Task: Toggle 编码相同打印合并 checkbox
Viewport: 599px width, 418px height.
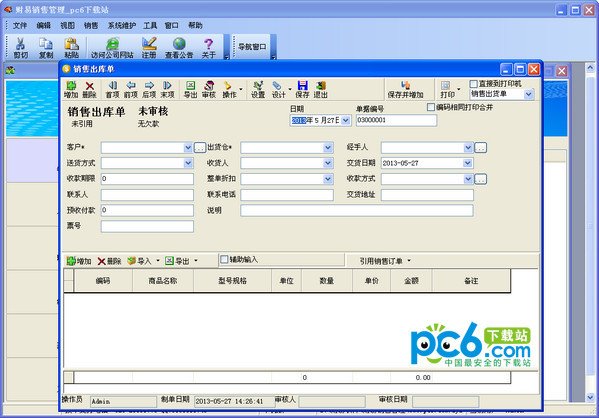Action: 431,107
